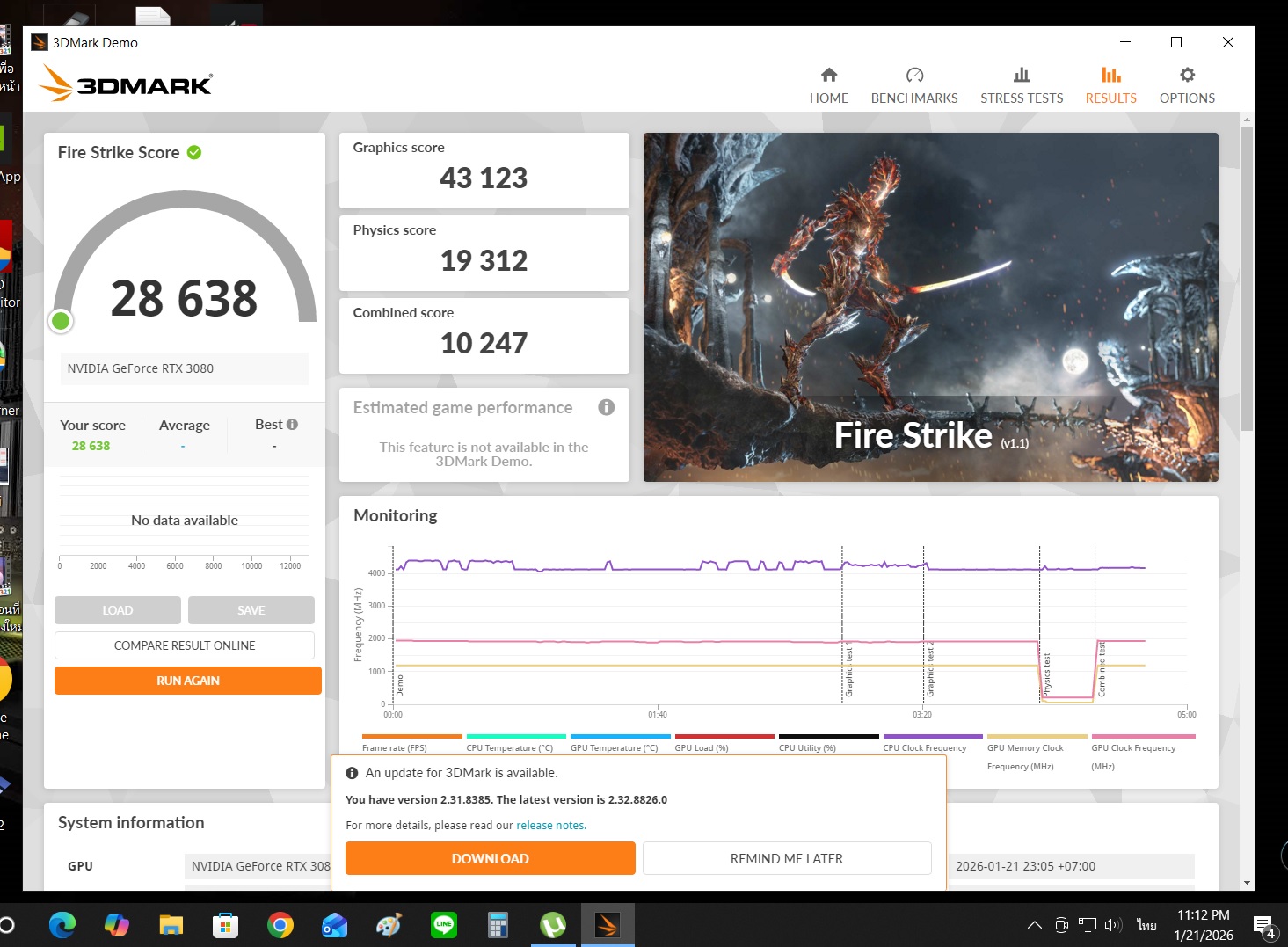Screen dimensions: 1288x947
Task: Download the 3DMark update
Action: click(490, 858)
